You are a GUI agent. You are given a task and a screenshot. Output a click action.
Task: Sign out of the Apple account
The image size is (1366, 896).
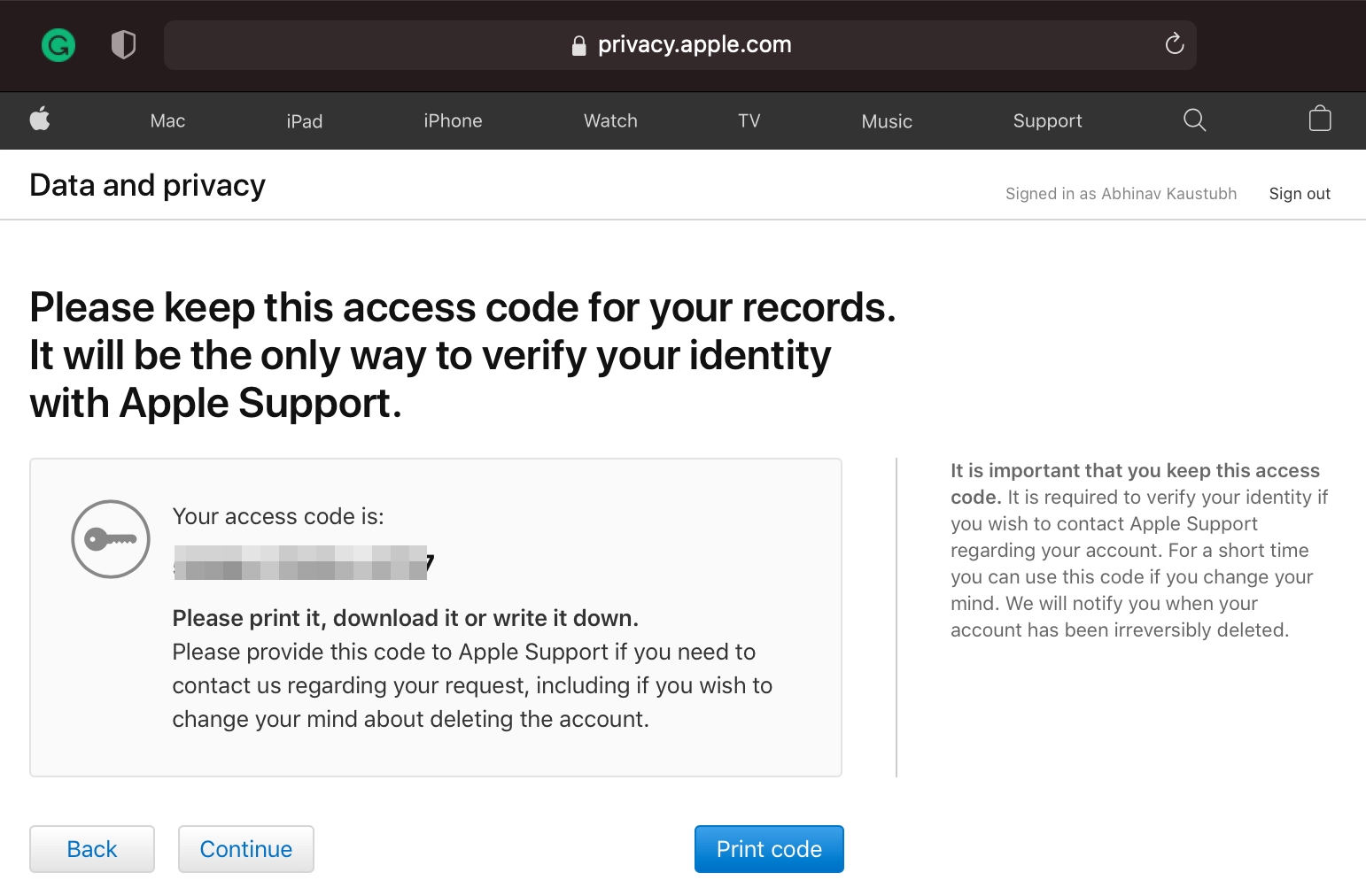(1300, 193)
